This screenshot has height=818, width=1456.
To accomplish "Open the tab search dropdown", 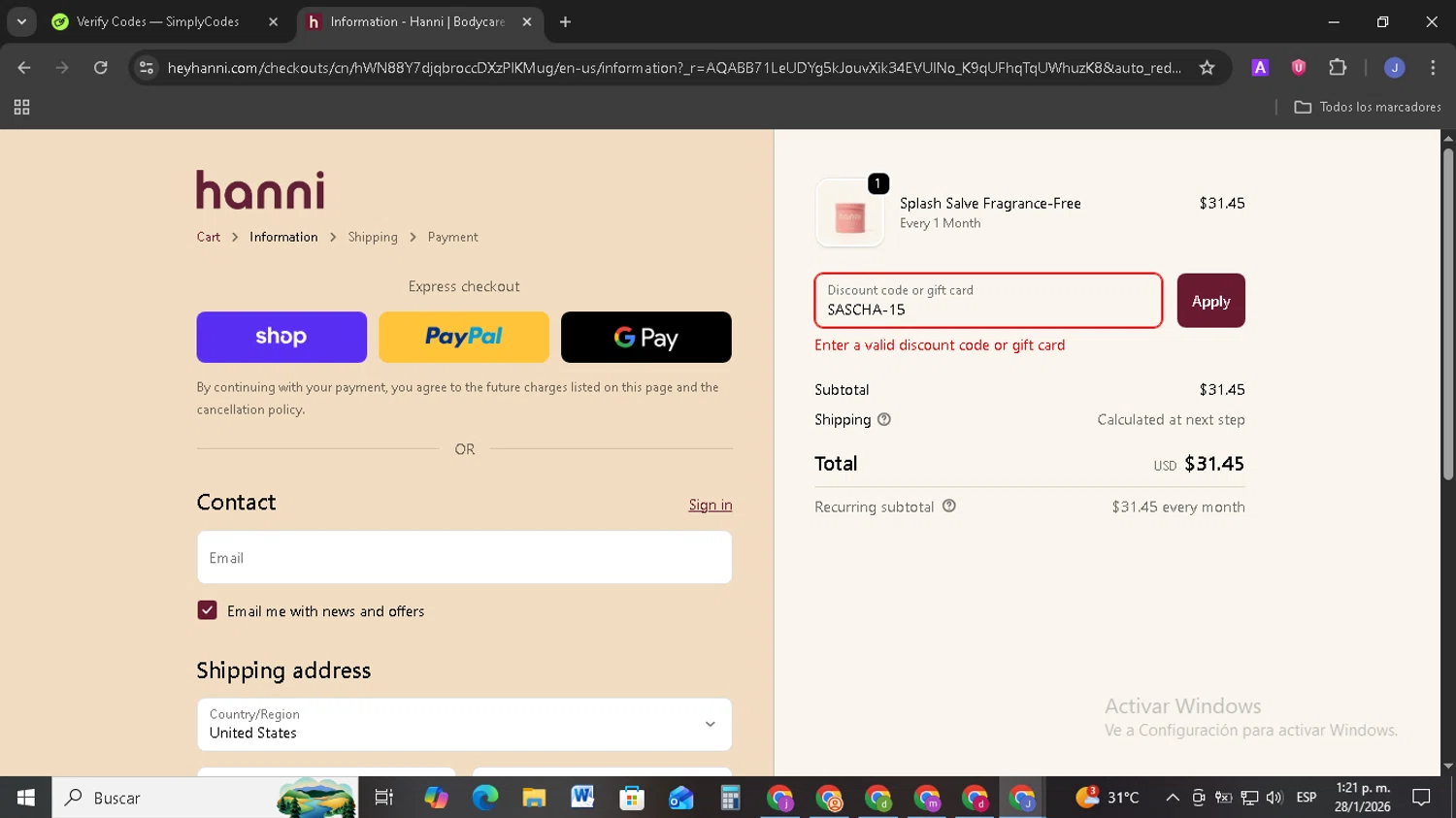I will click(x=21, y=21).
